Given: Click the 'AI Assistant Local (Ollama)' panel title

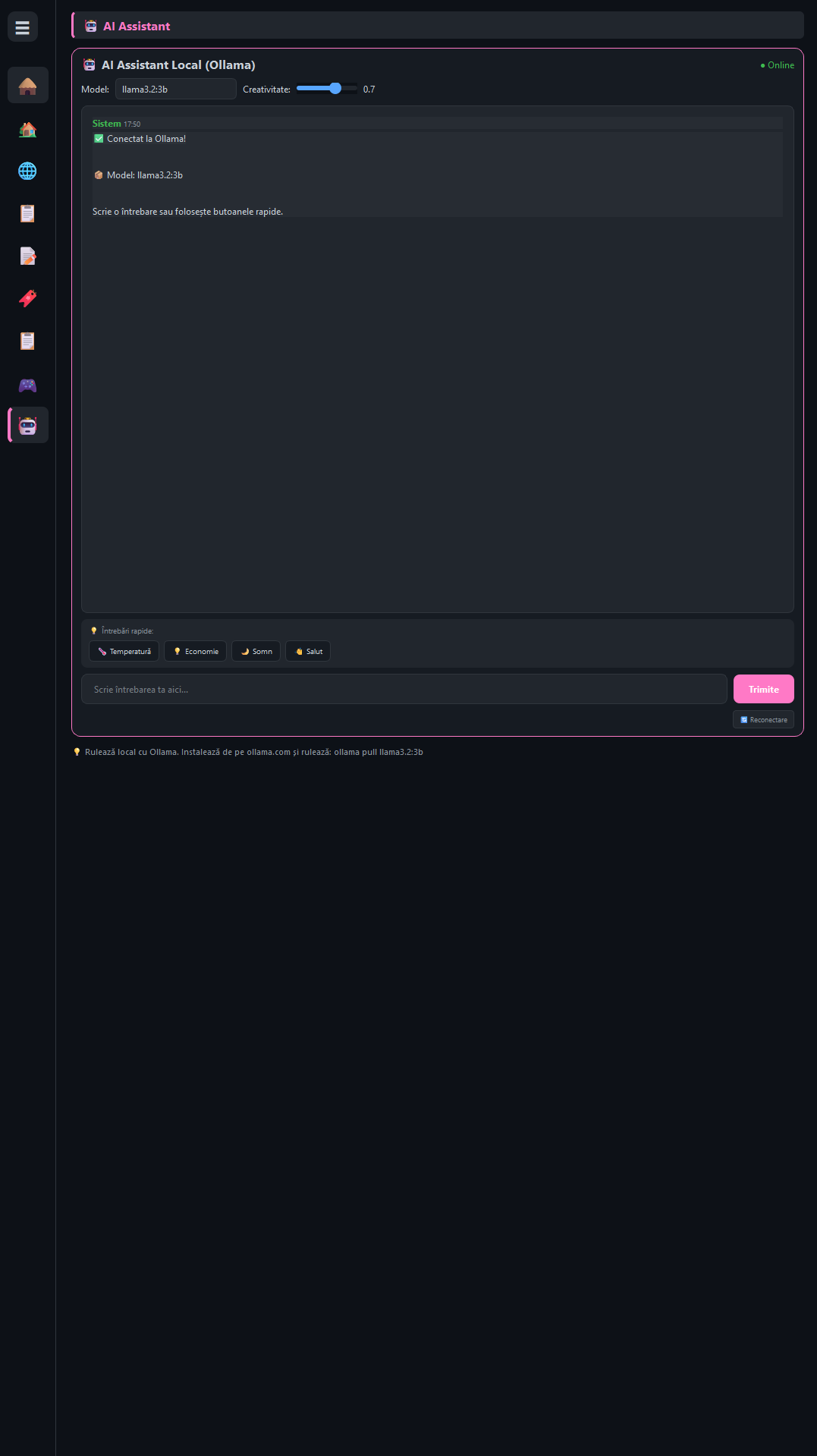Looking at the screenshot, I should point(178,65).
